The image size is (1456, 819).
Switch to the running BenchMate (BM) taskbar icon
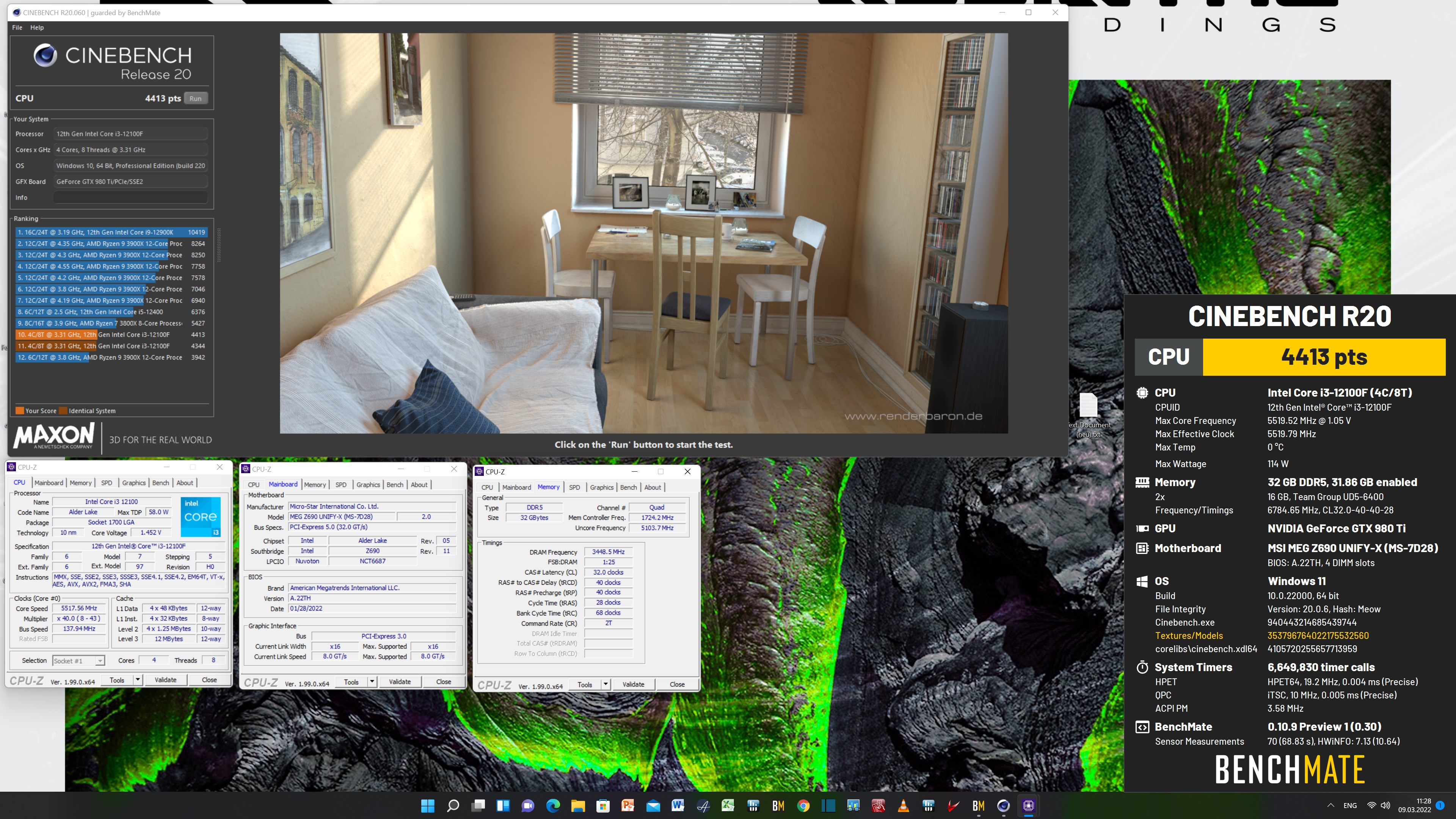(x=978, y=805)
